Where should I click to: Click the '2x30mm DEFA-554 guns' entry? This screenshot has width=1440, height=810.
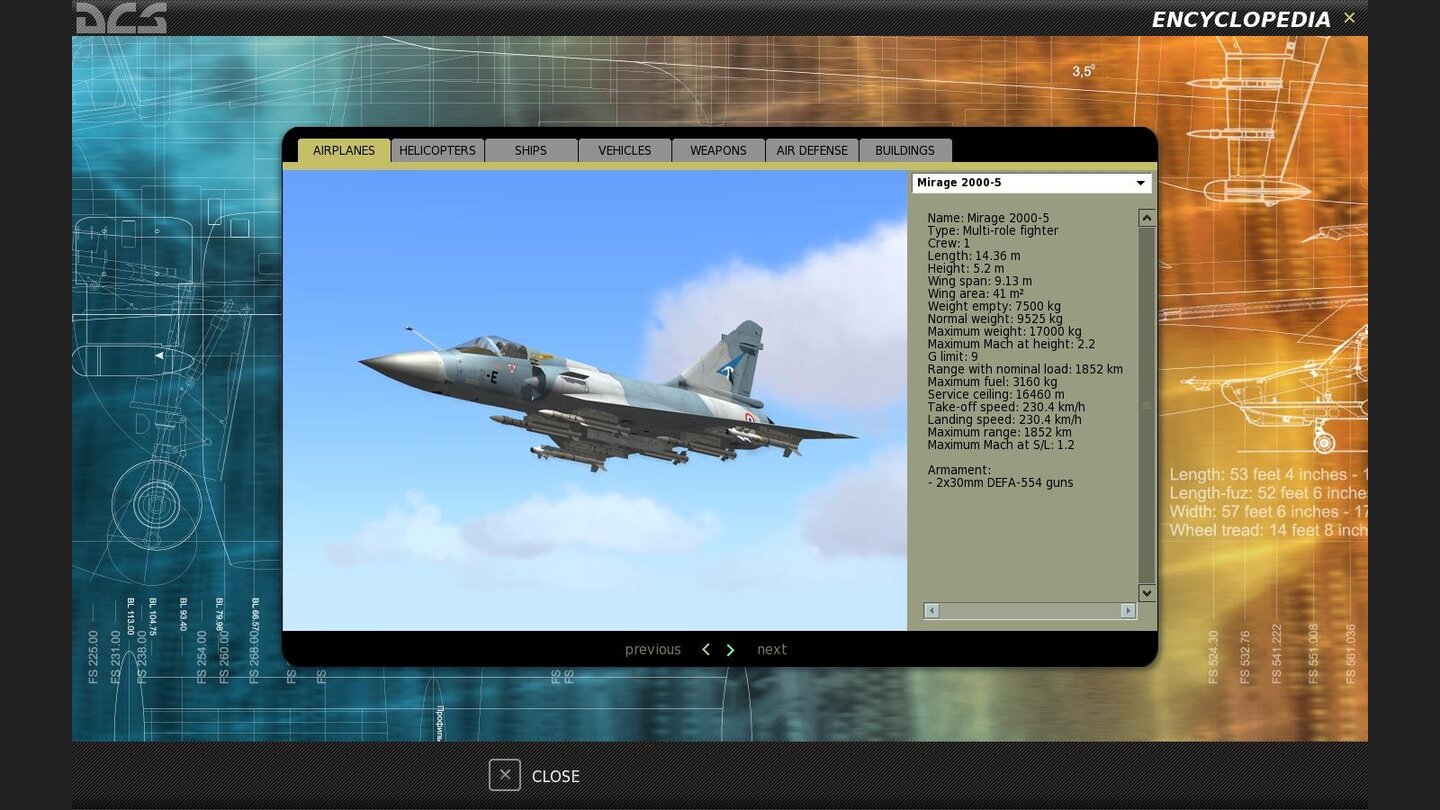[x=1000, y=483]
